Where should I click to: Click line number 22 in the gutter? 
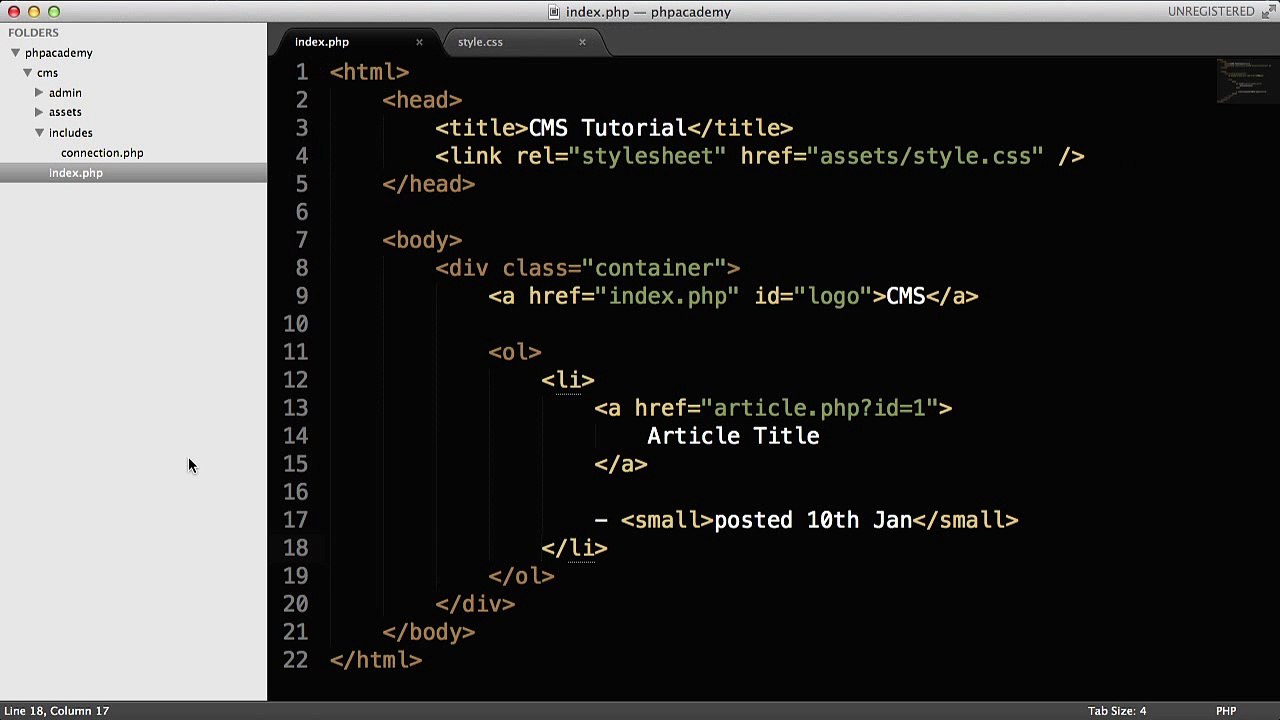(x=295, y=660)
